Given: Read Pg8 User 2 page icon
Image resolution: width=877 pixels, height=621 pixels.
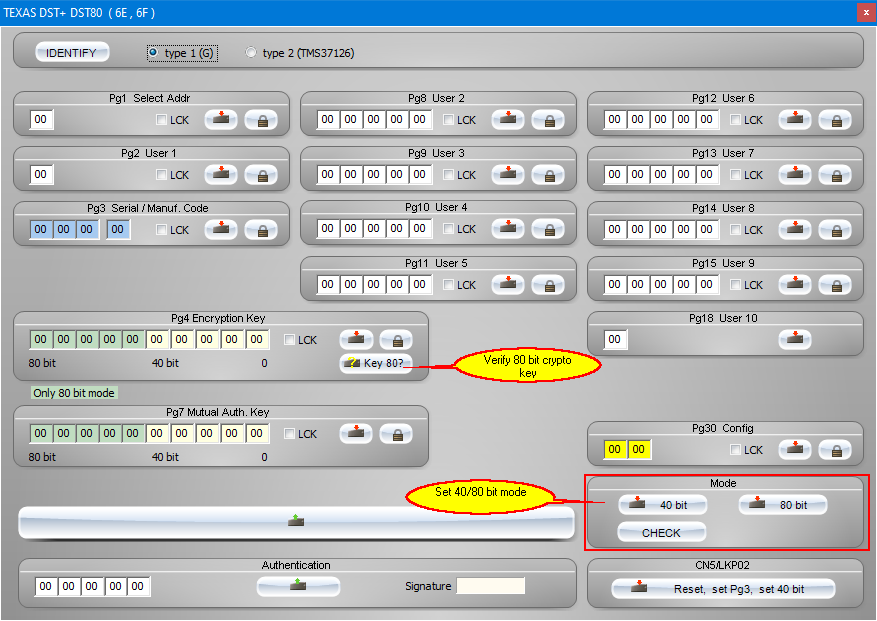Looking at the screenshot, I should [508, 119].
